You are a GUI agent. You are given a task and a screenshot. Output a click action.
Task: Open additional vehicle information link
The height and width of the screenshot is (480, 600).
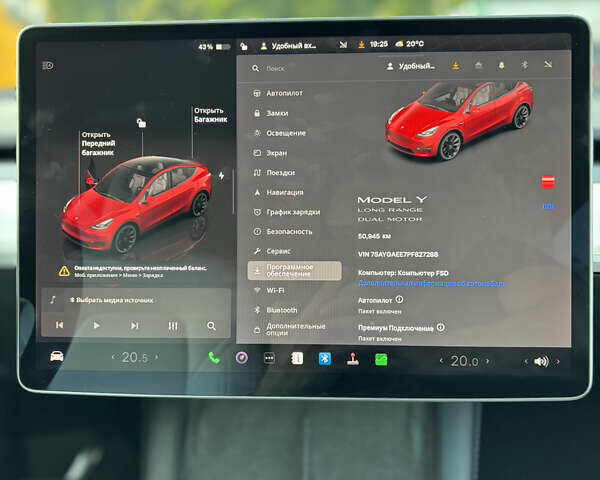[432, 284]
